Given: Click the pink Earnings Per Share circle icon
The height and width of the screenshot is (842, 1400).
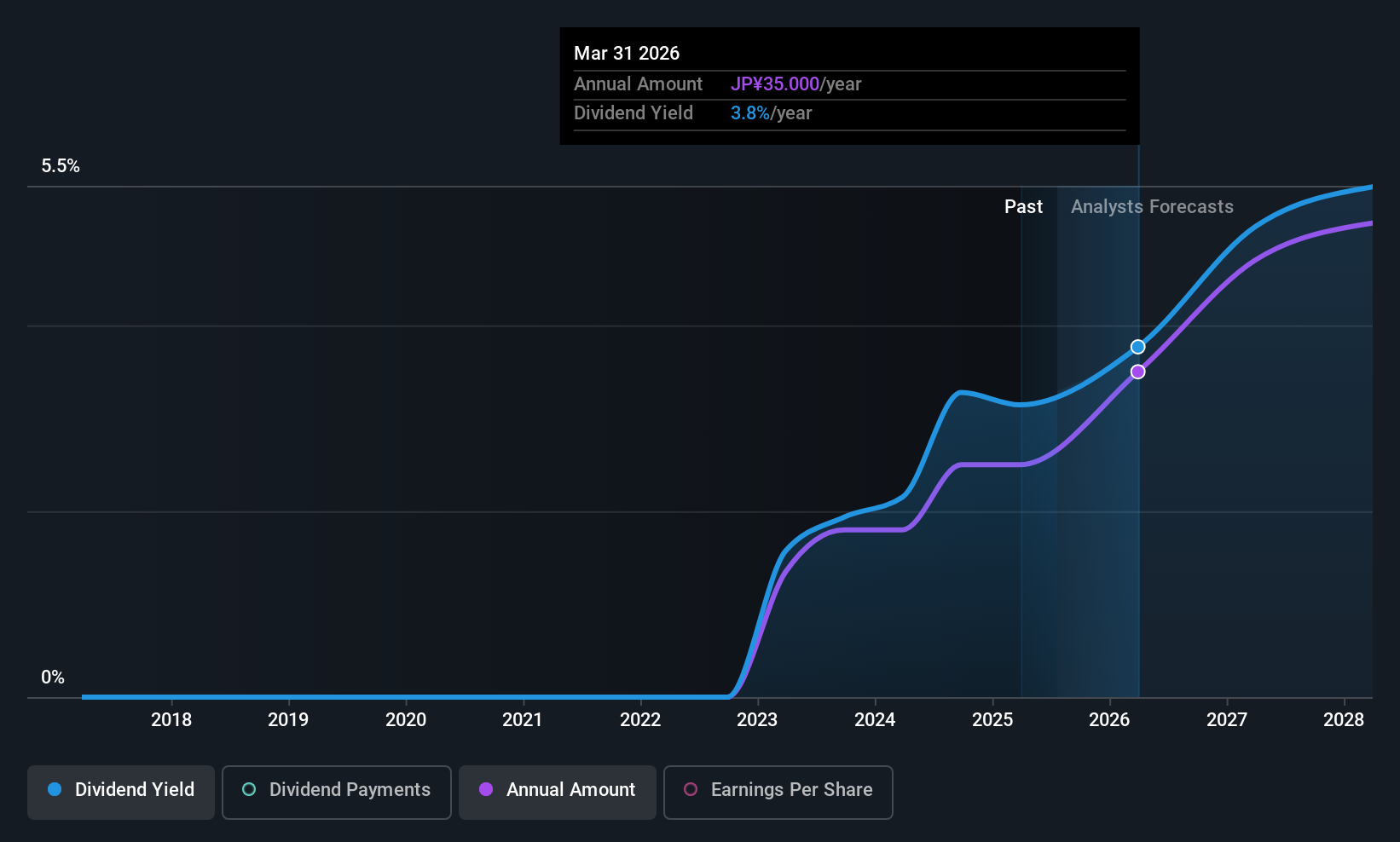Looking at the screenshot, I should pos(691,789).
